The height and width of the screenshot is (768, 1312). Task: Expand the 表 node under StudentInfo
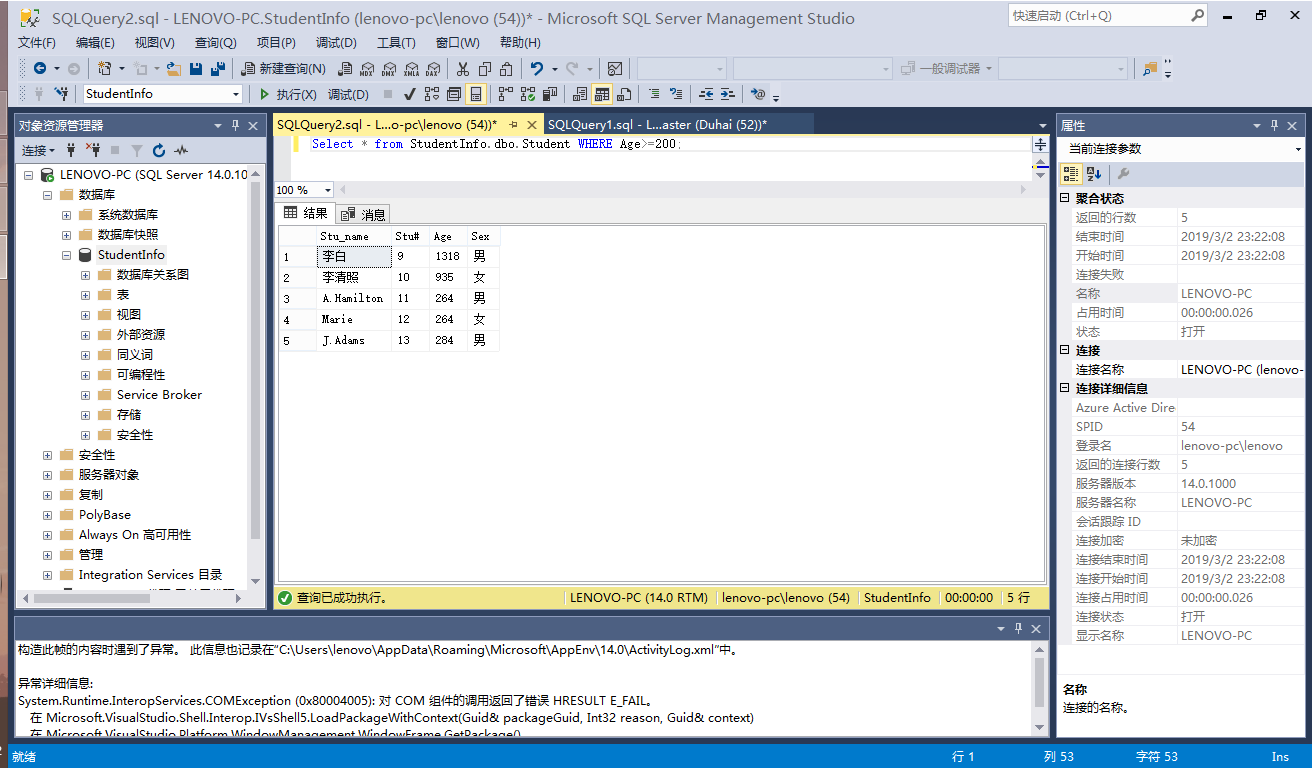[86, 294]
